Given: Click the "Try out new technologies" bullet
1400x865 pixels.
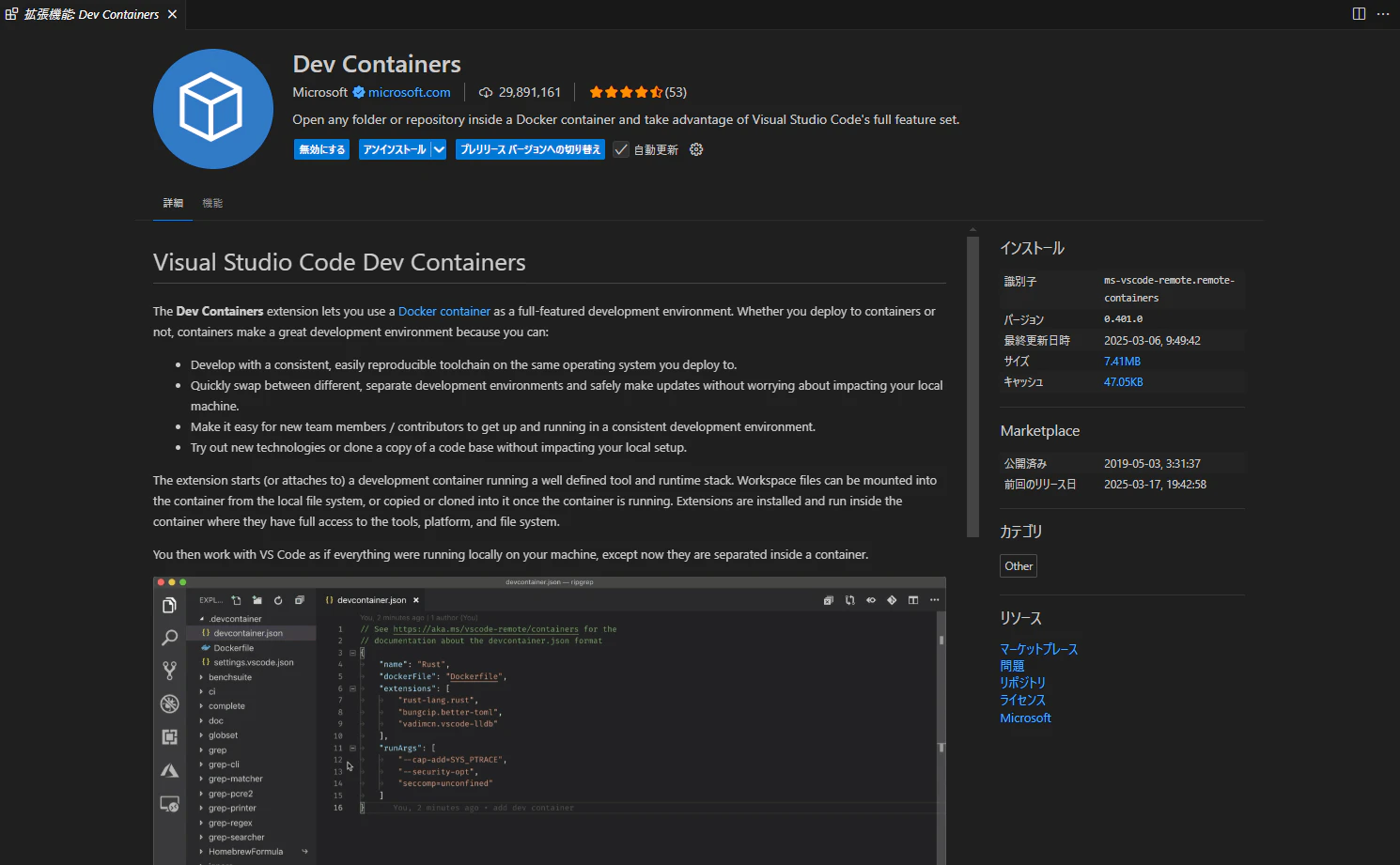Looking at the screenshot, I should coord(439,448).
